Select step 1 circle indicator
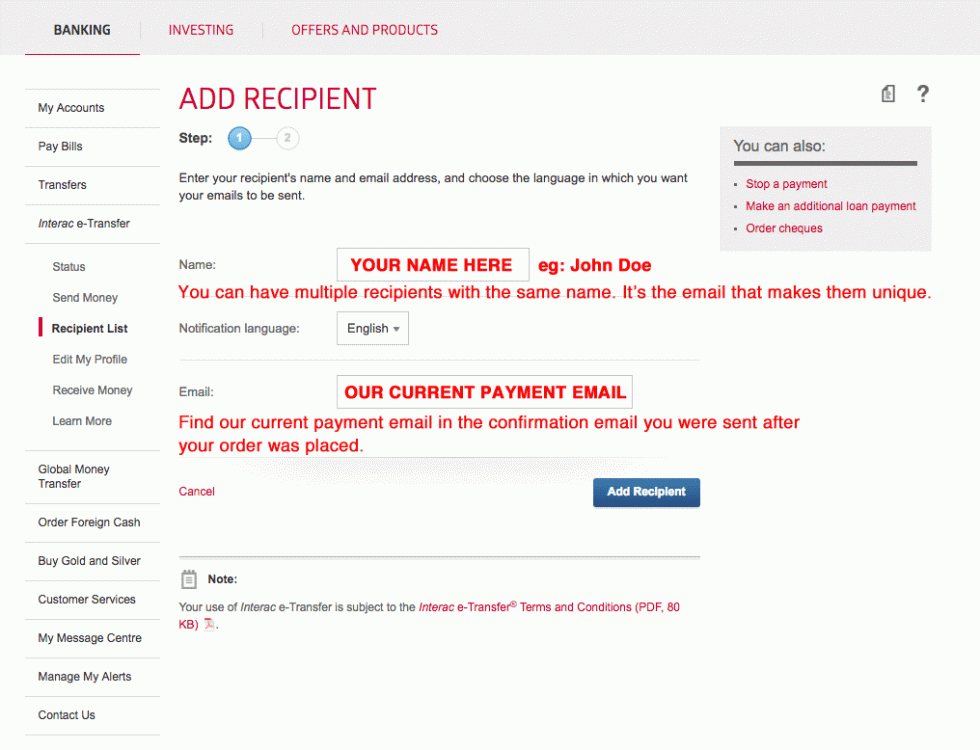 point(239,138)
